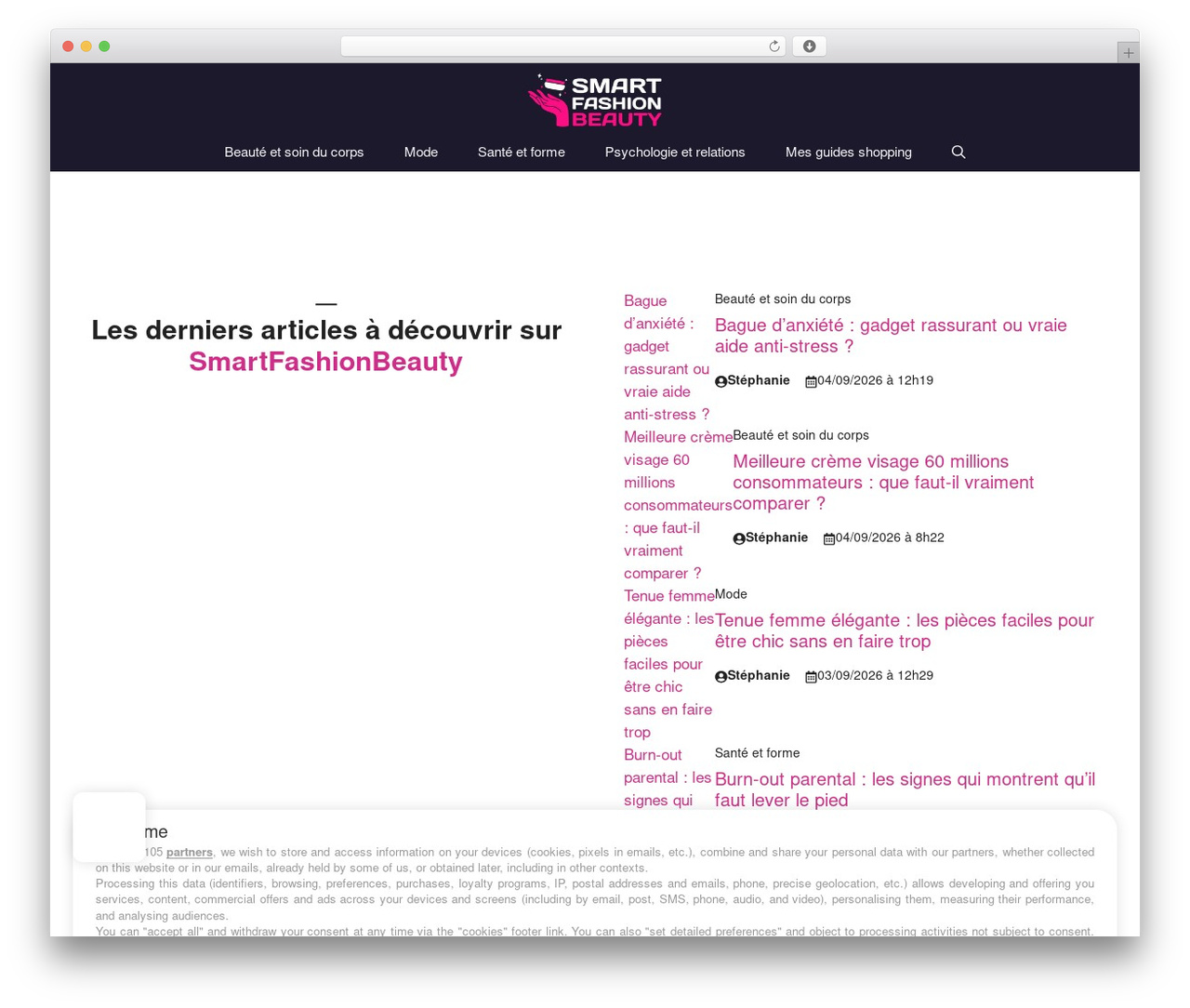The width and height of the screenshot is (1190, 1008).
Task: Open Mes guides shopping menu item
Action: tap(849, 153)
